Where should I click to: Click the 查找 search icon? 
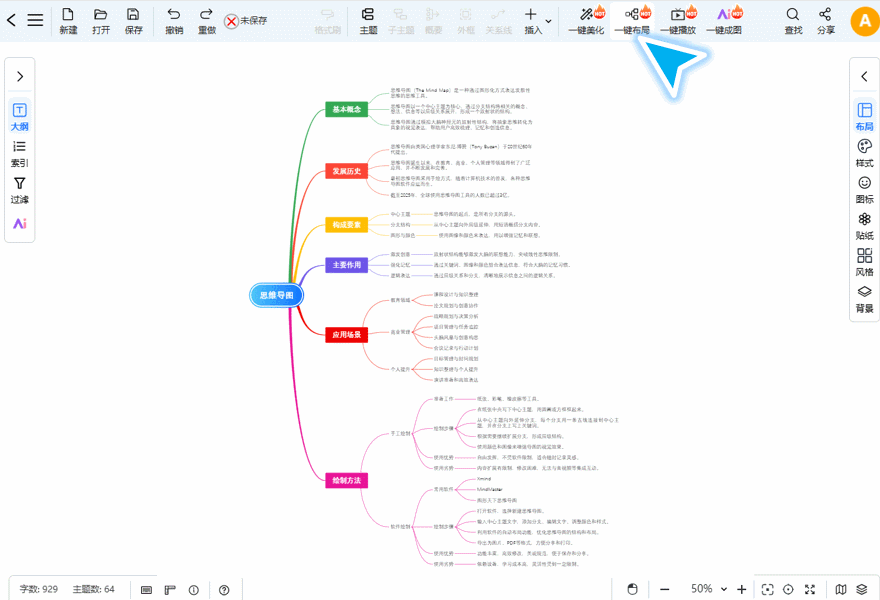pyautogui.click(x=793, y=21)
